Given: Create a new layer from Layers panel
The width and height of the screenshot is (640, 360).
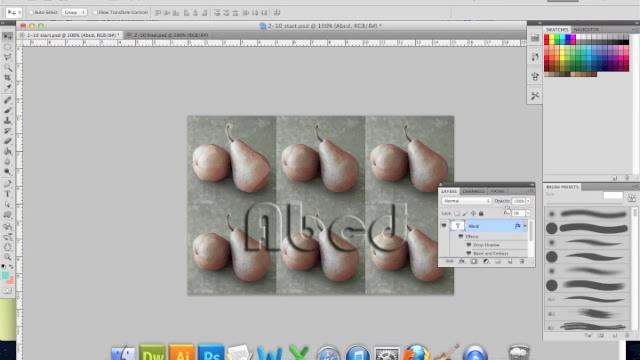Looking at the screenshot, I should tap(510, 262).
